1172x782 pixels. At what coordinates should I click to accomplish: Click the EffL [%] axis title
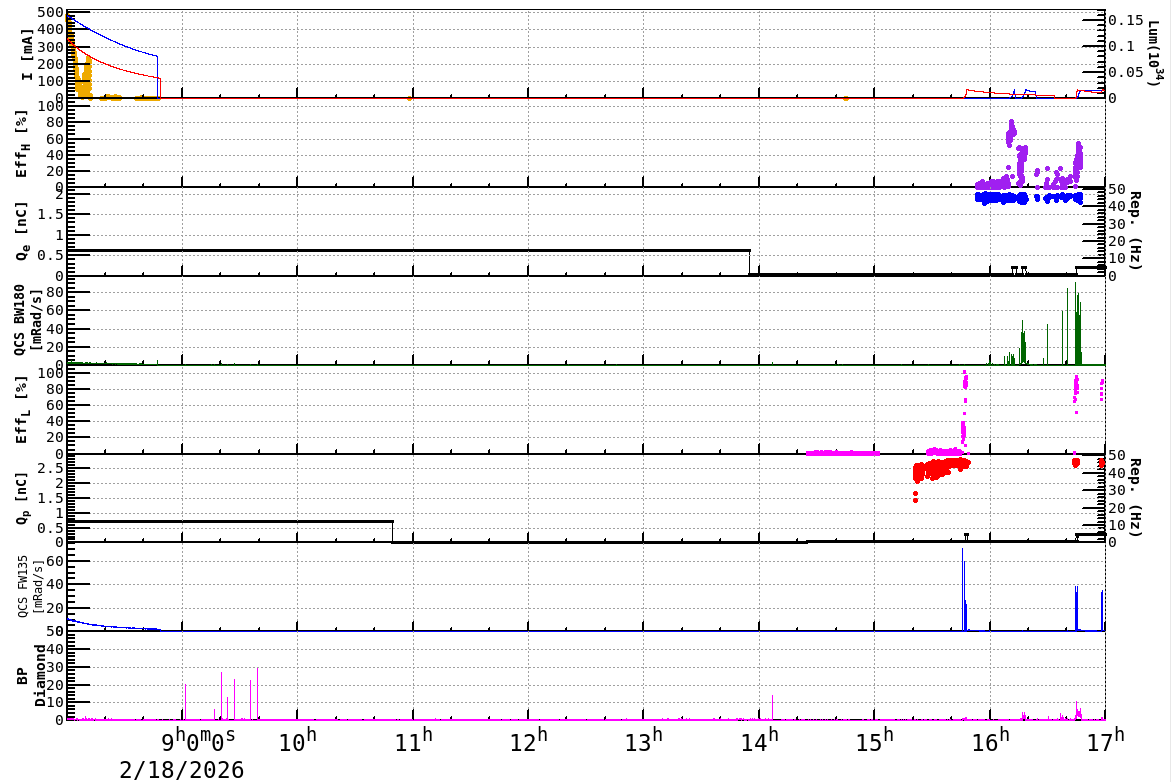[22, 410]
